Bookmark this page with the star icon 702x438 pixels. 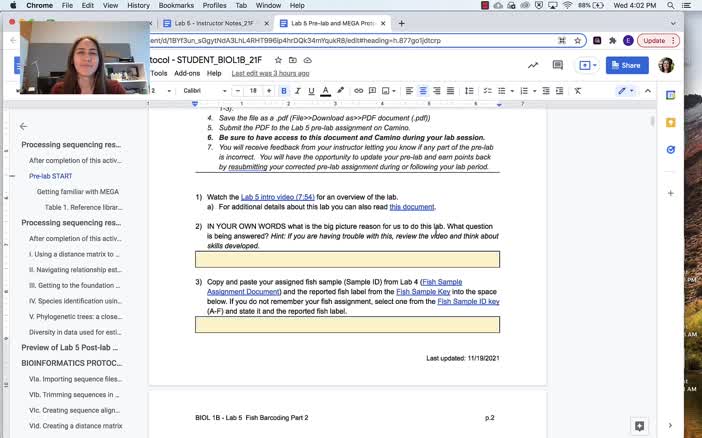pos(578,41)
